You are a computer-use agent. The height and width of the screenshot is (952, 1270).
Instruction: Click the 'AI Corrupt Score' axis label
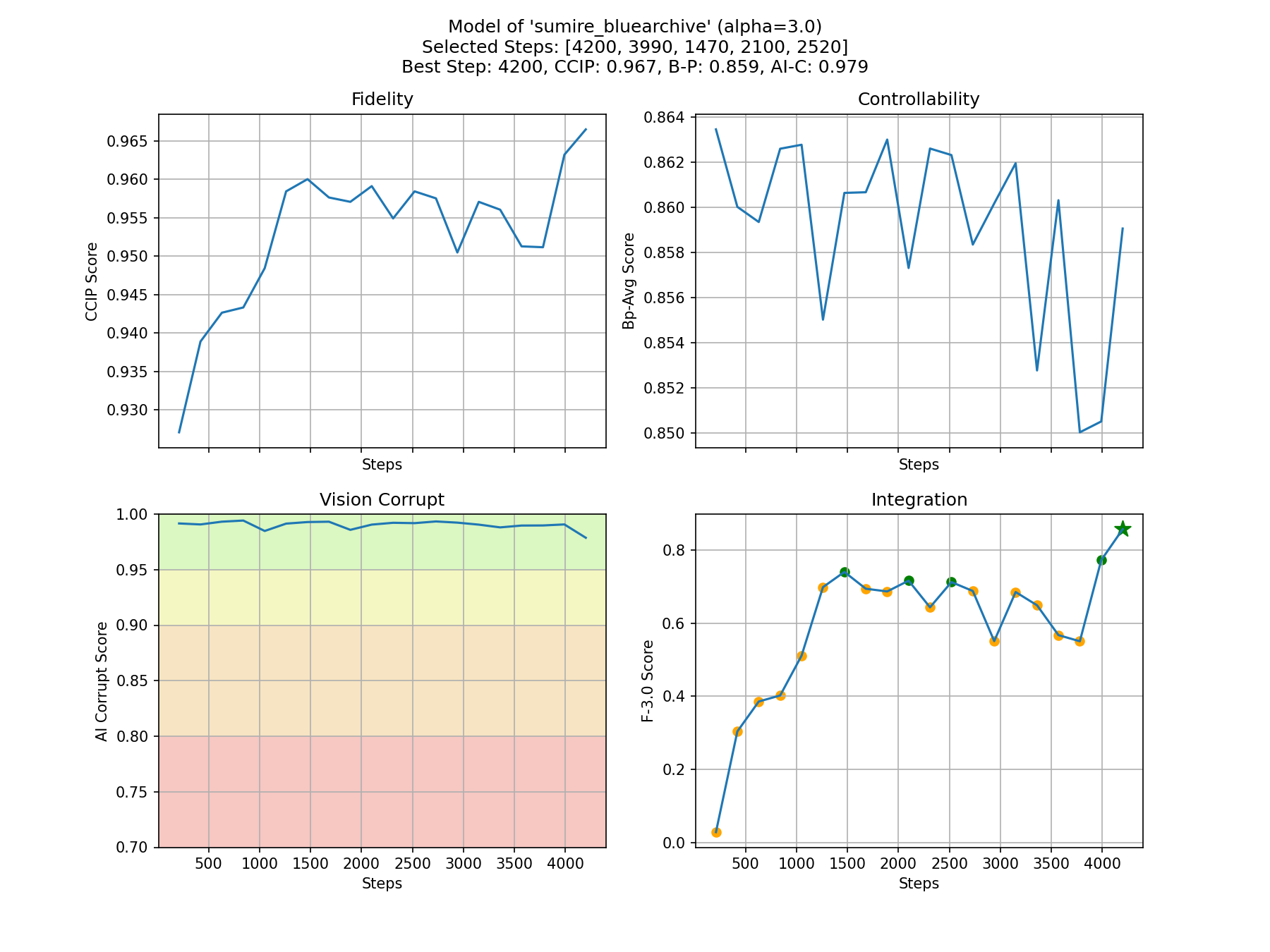pos(102,681)
